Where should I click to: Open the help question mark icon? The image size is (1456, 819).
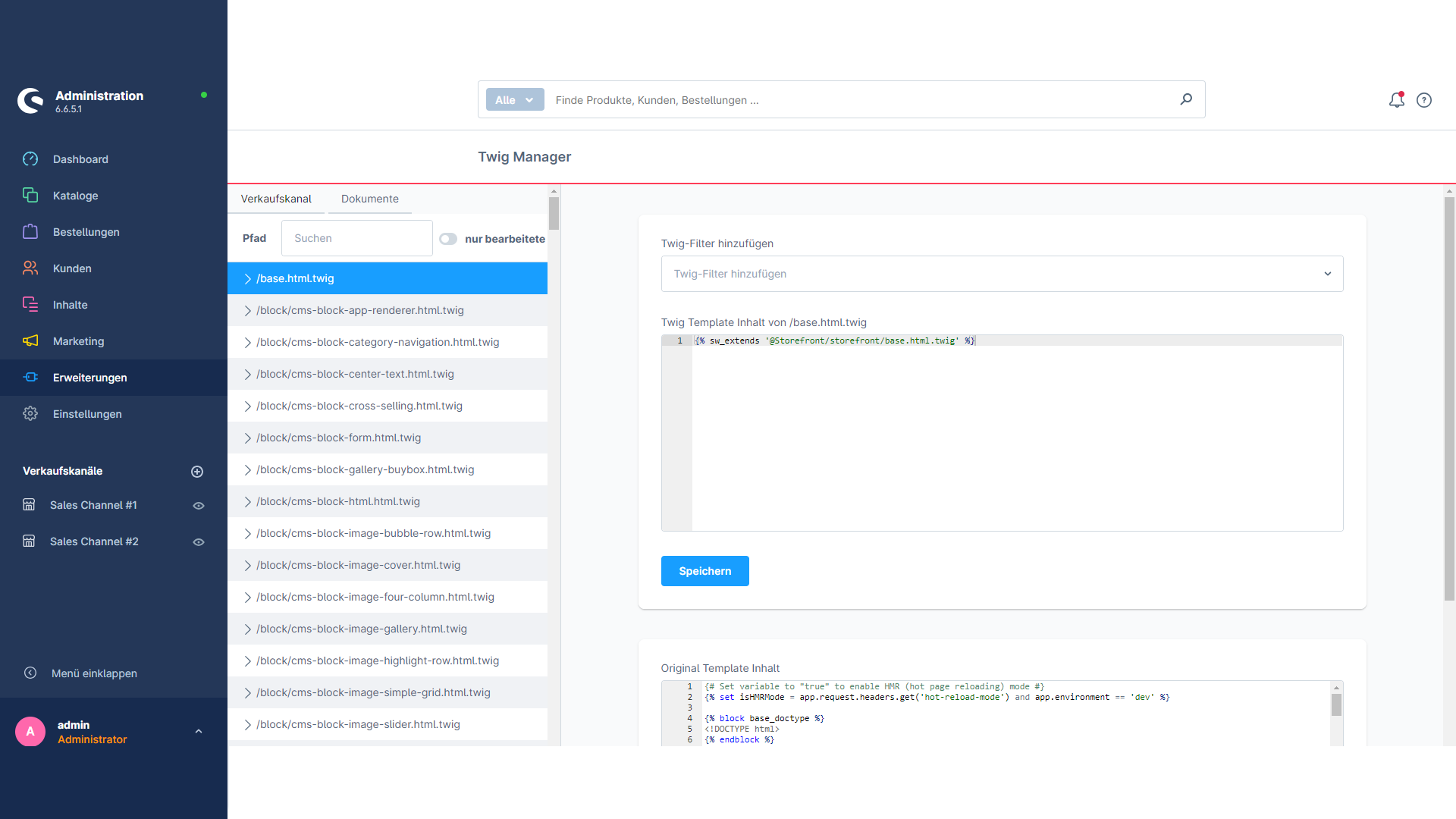[1424, 100]
